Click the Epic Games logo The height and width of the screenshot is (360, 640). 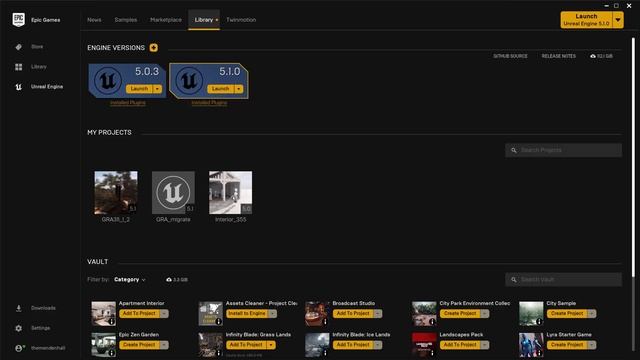coord(18,20)
